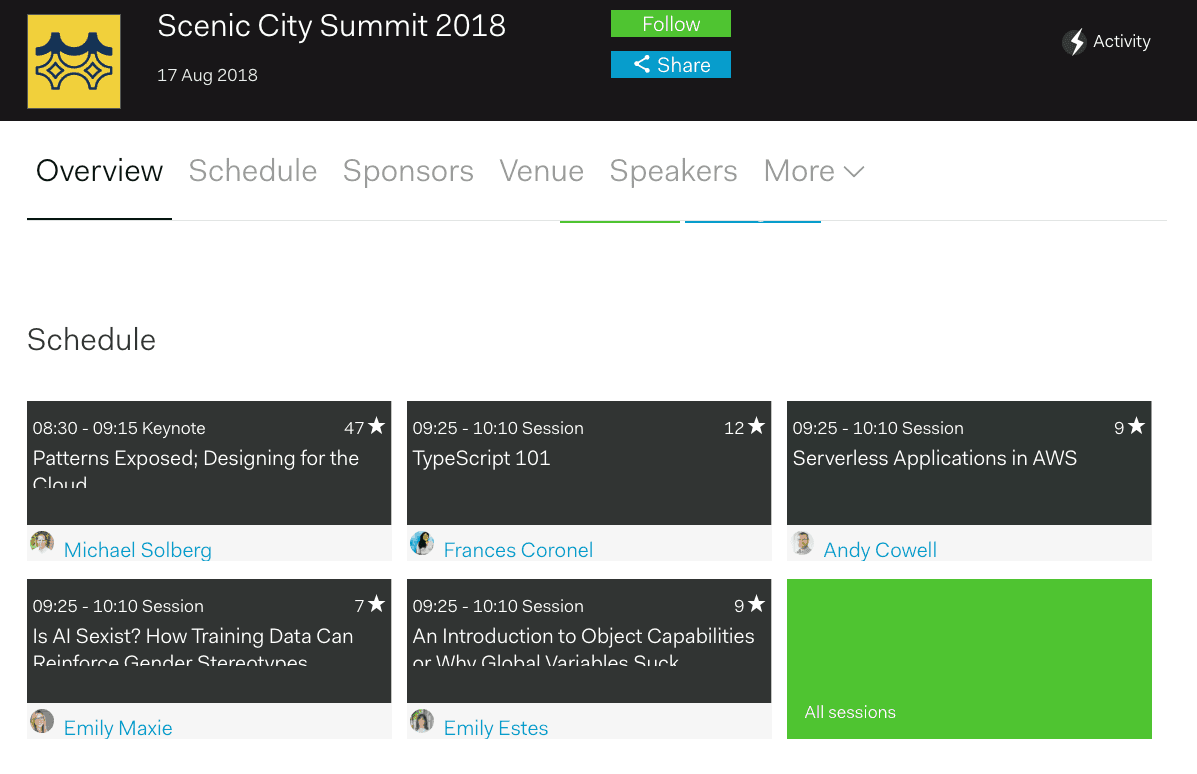Click Emily Estes's avatar photo
This screenshot has width=1197, height=774.
click(x=422, y=721)
